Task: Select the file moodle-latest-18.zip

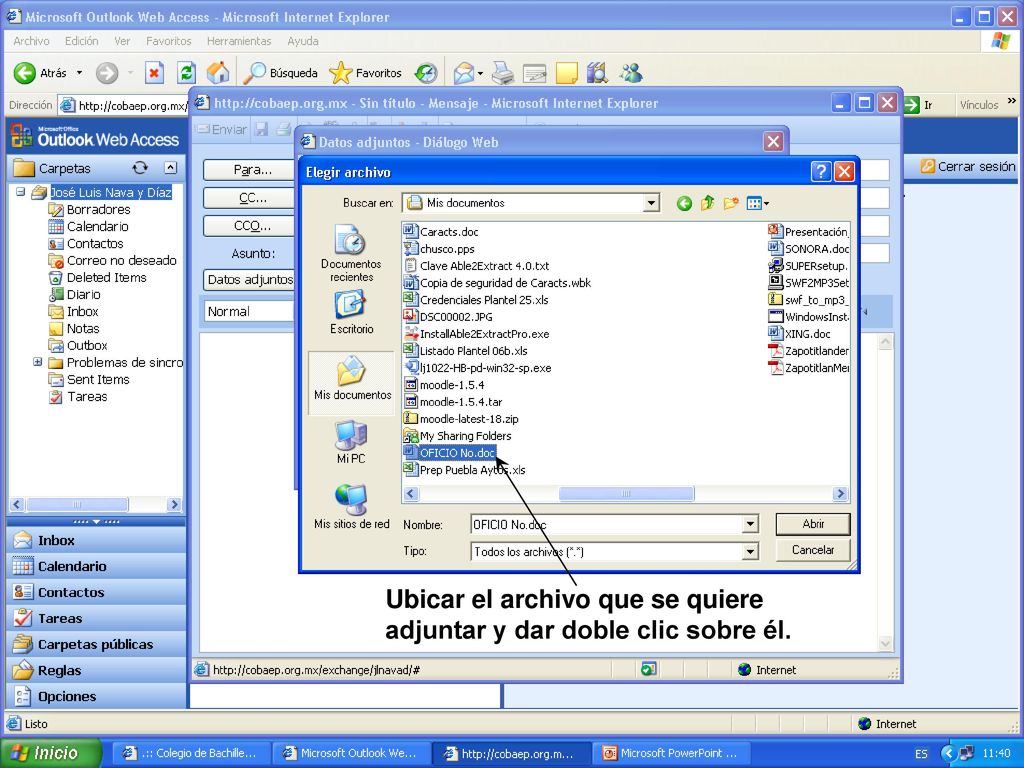Action: point(461,419)
